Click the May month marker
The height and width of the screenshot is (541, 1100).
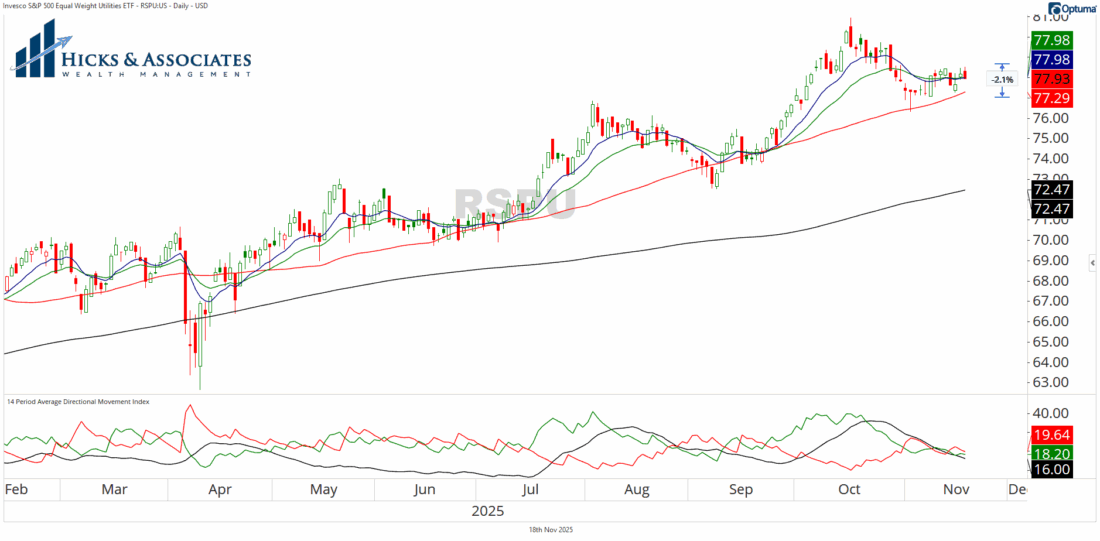(323, 490)
